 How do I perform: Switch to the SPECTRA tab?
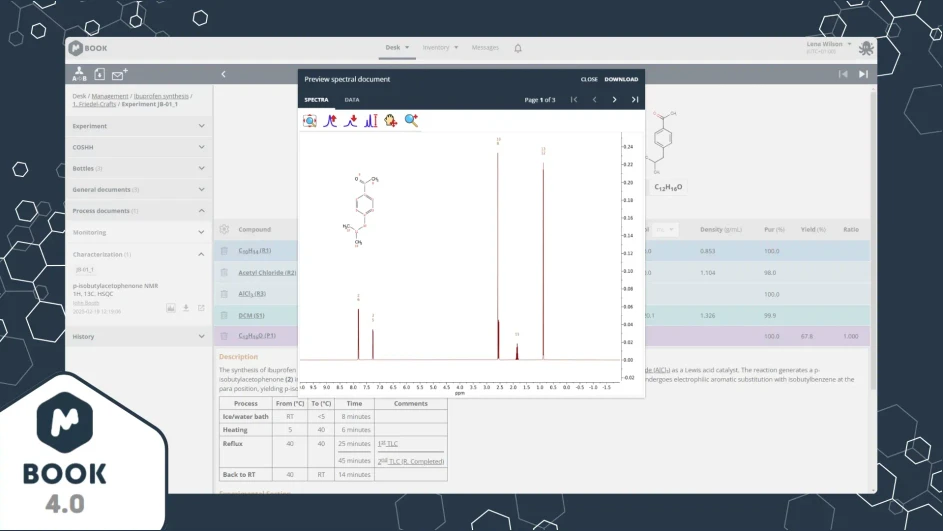click(316, 100)
